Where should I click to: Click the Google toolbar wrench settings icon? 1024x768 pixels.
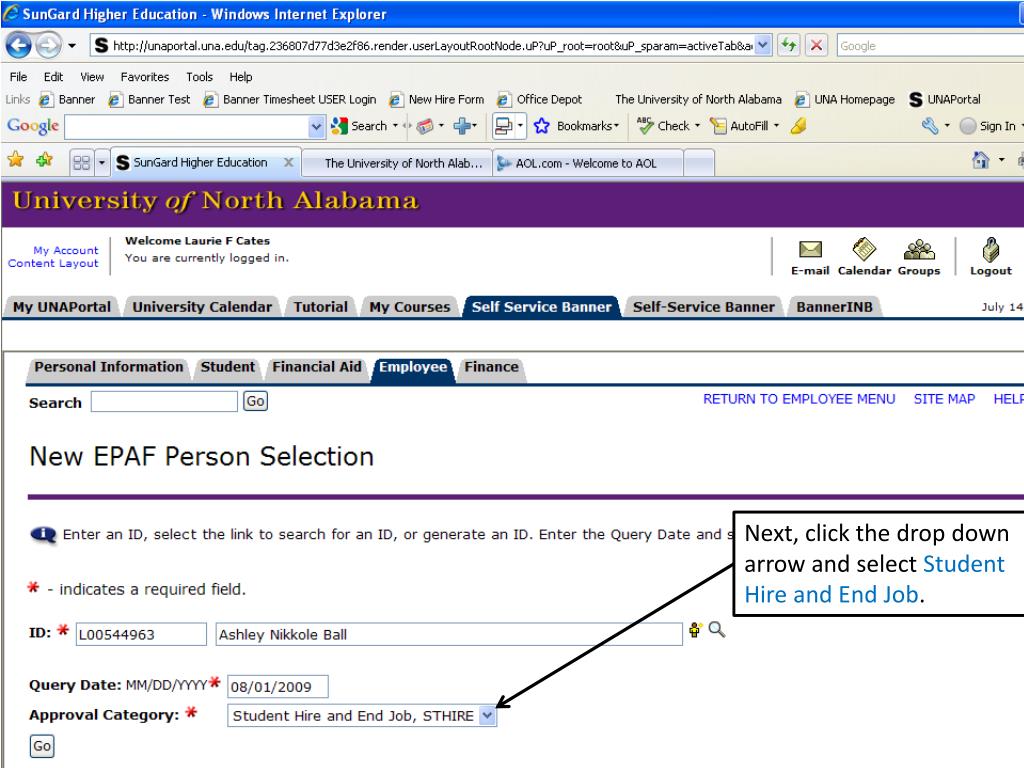pyautogui.click(x=930, y=125)
